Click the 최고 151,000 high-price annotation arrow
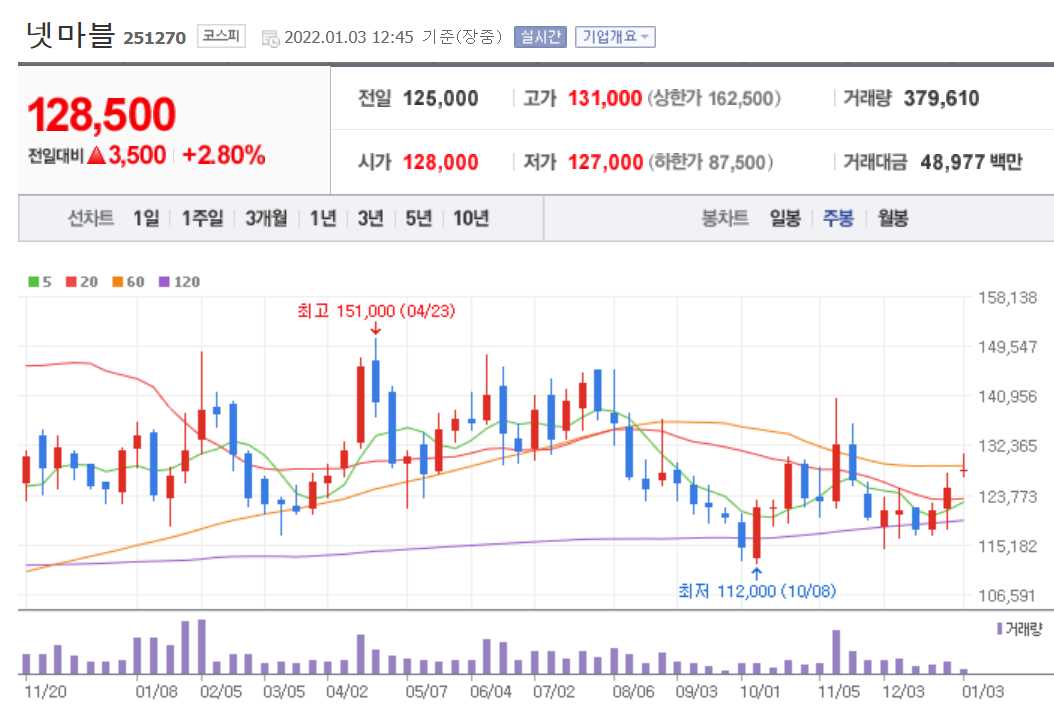Image resolution: width=1054 pixels, height=707 pixels. [374, 327]
